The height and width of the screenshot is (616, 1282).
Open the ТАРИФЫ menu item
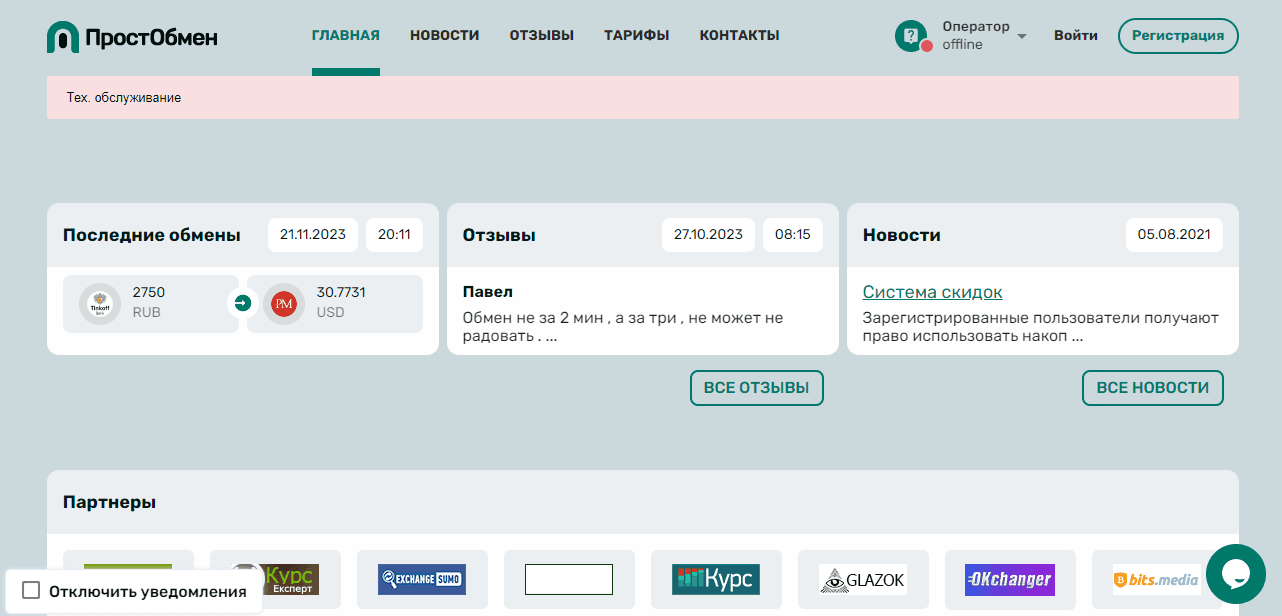[x=636, y=36]
